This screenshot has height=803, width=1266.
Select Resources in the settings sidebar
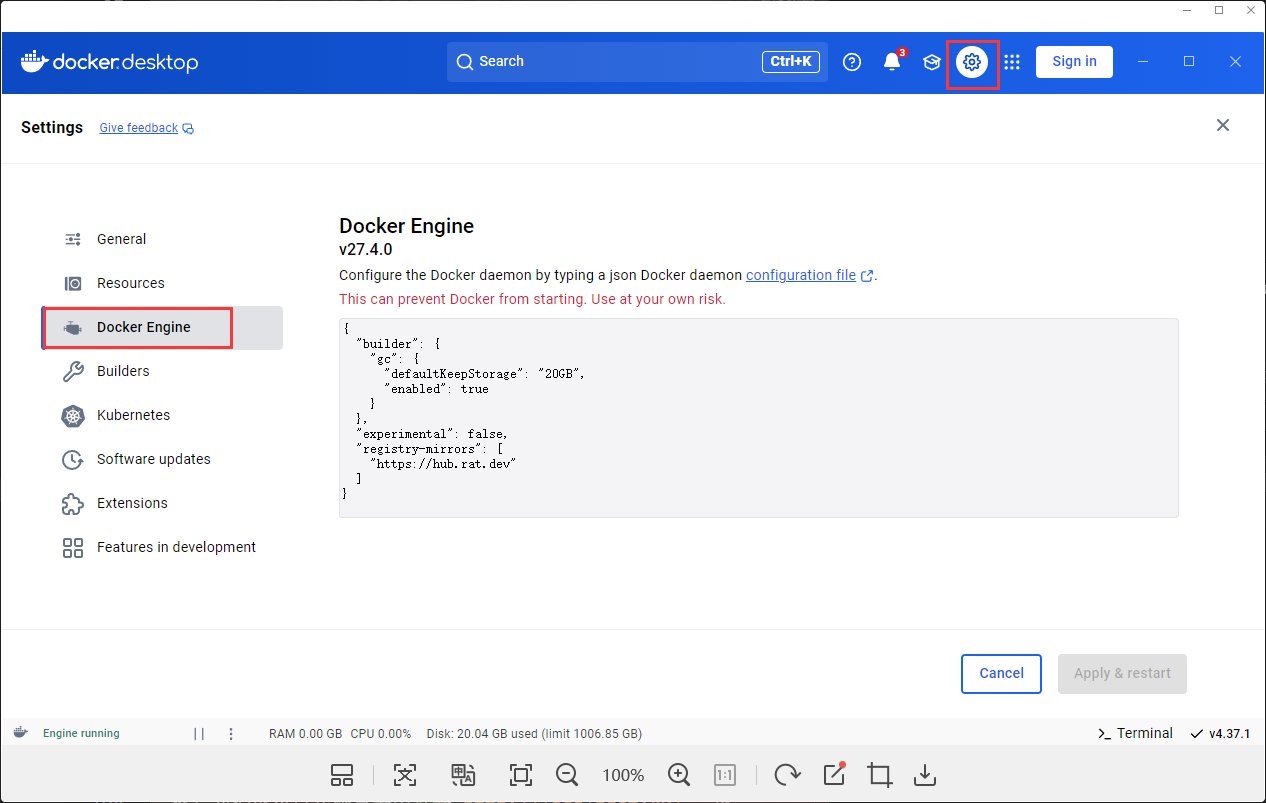(130, 283)
